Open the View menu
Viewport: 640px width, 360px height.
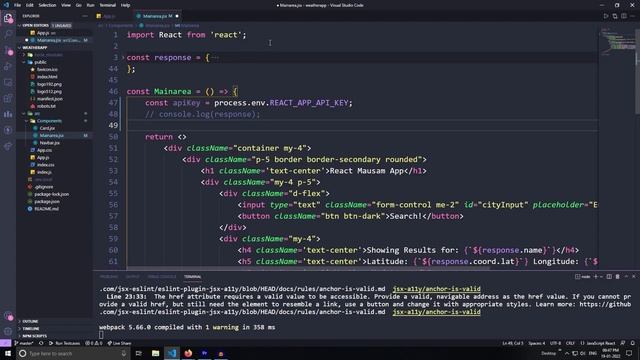66,5
